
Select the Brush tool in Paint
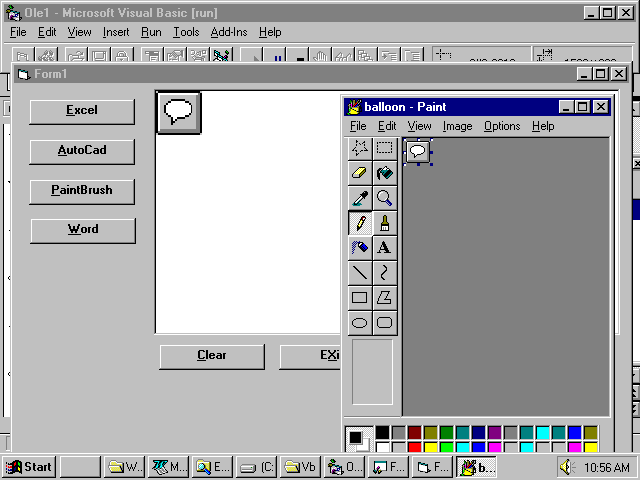click(384, 222)
